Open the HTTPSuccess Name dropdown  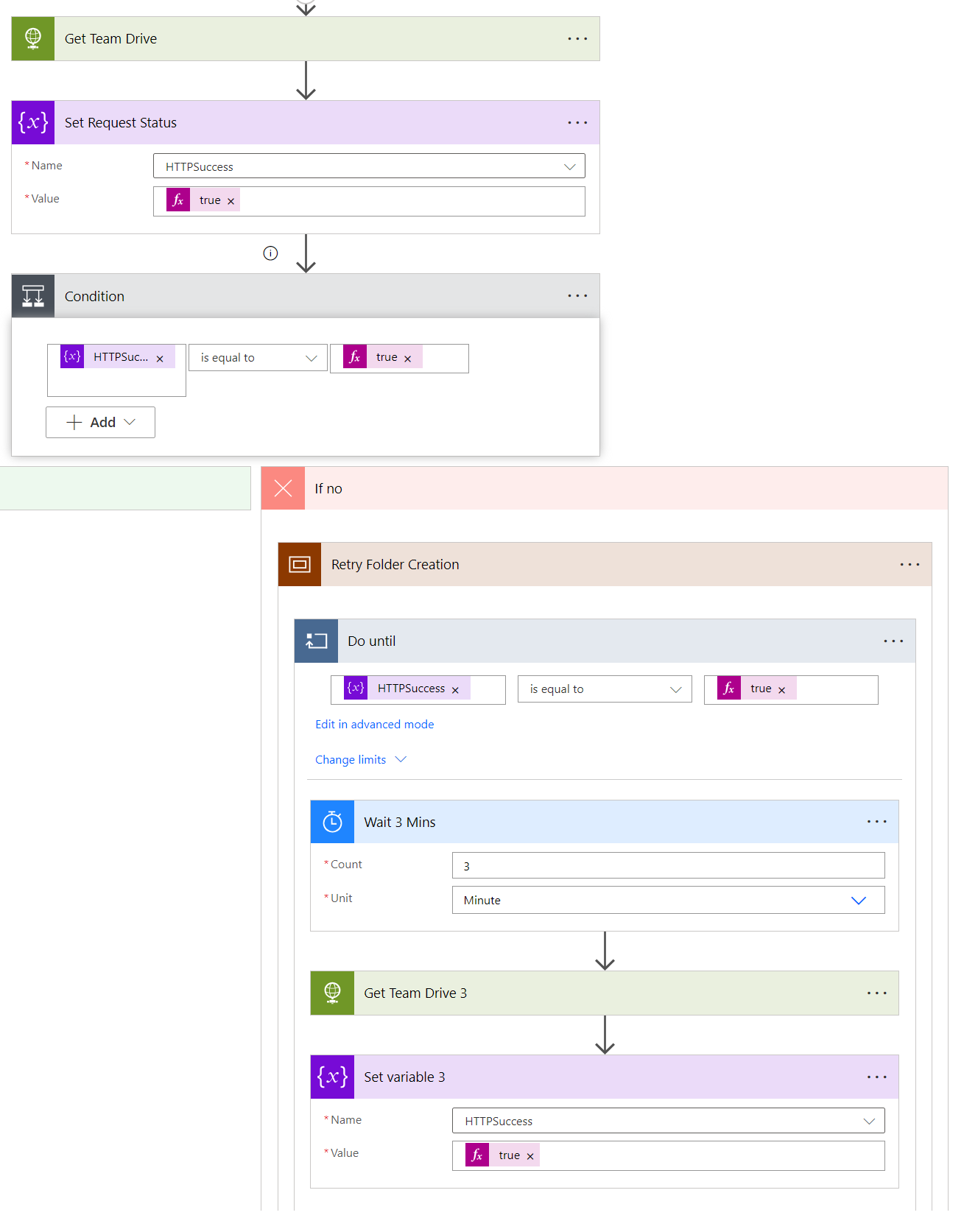click(x=368, y=166)
